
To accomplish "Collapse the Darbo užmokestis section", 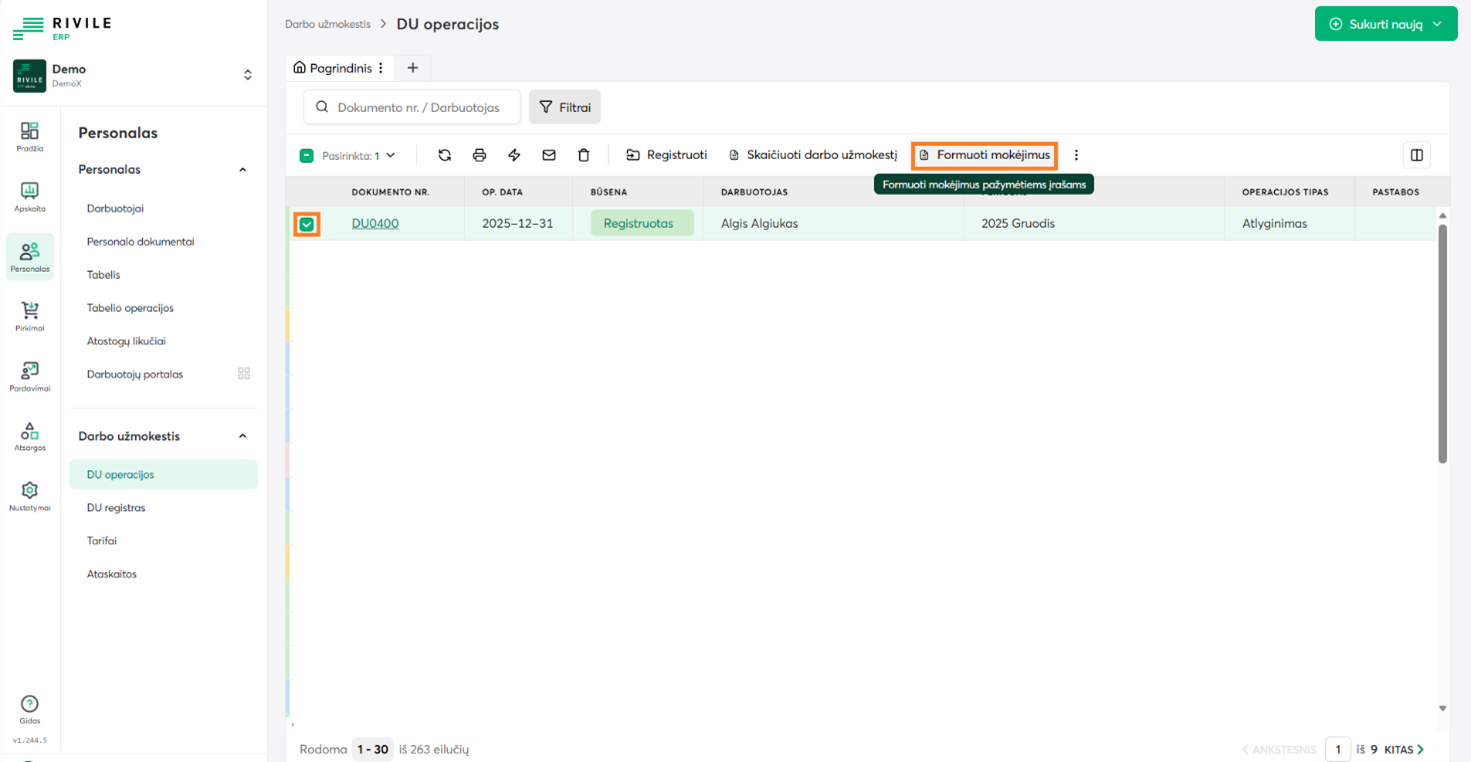I will point(242,436).
